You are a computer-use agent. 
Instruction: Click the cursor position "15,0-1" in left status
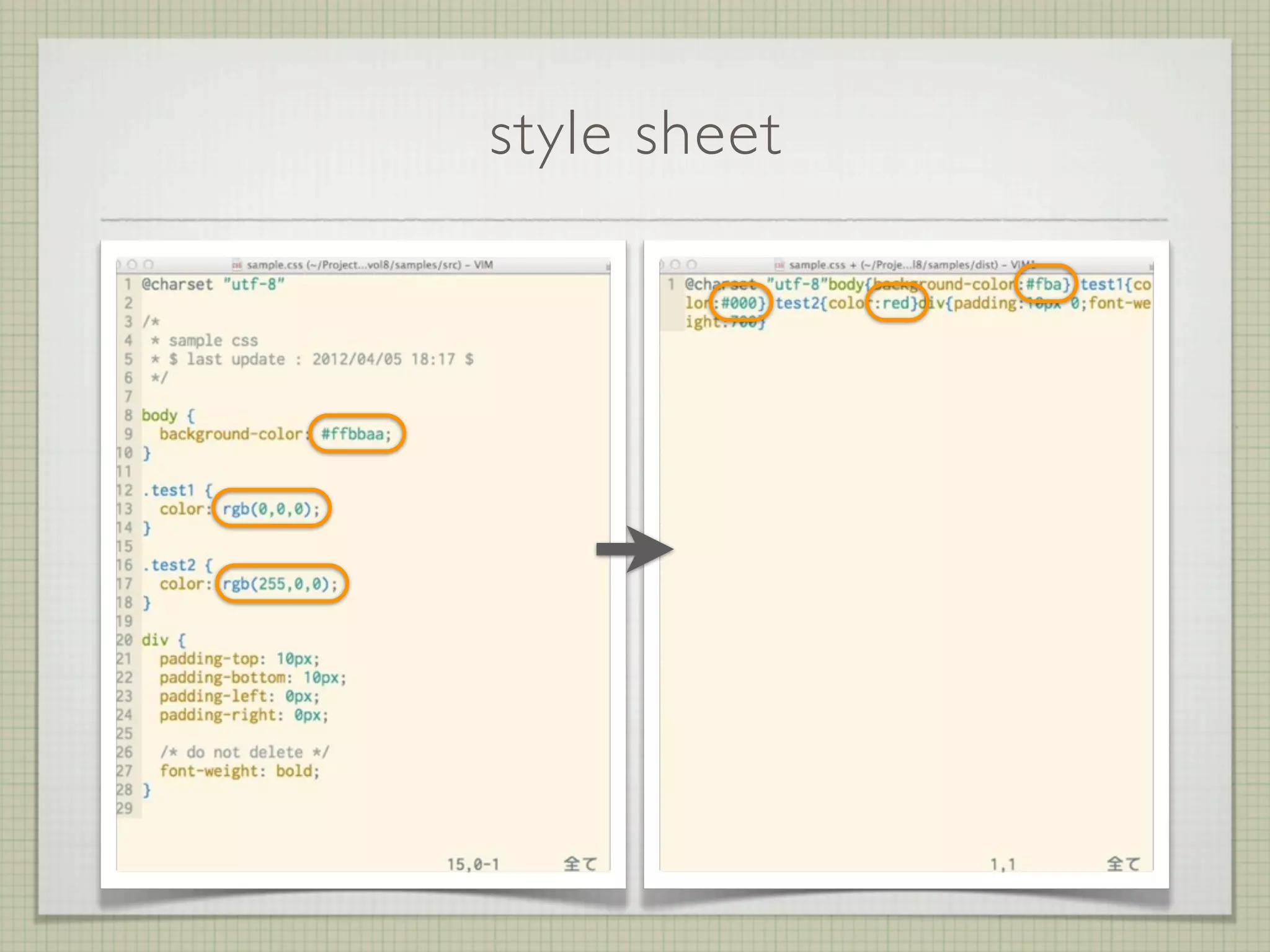coord(473,864)
